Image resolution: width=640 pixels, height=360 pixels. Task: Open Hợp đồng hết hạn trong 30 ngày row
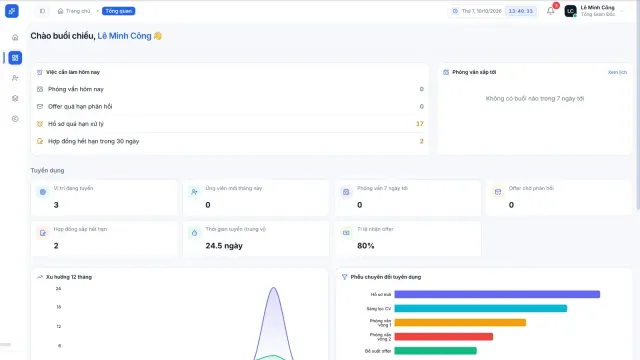(x=230, y=141)
